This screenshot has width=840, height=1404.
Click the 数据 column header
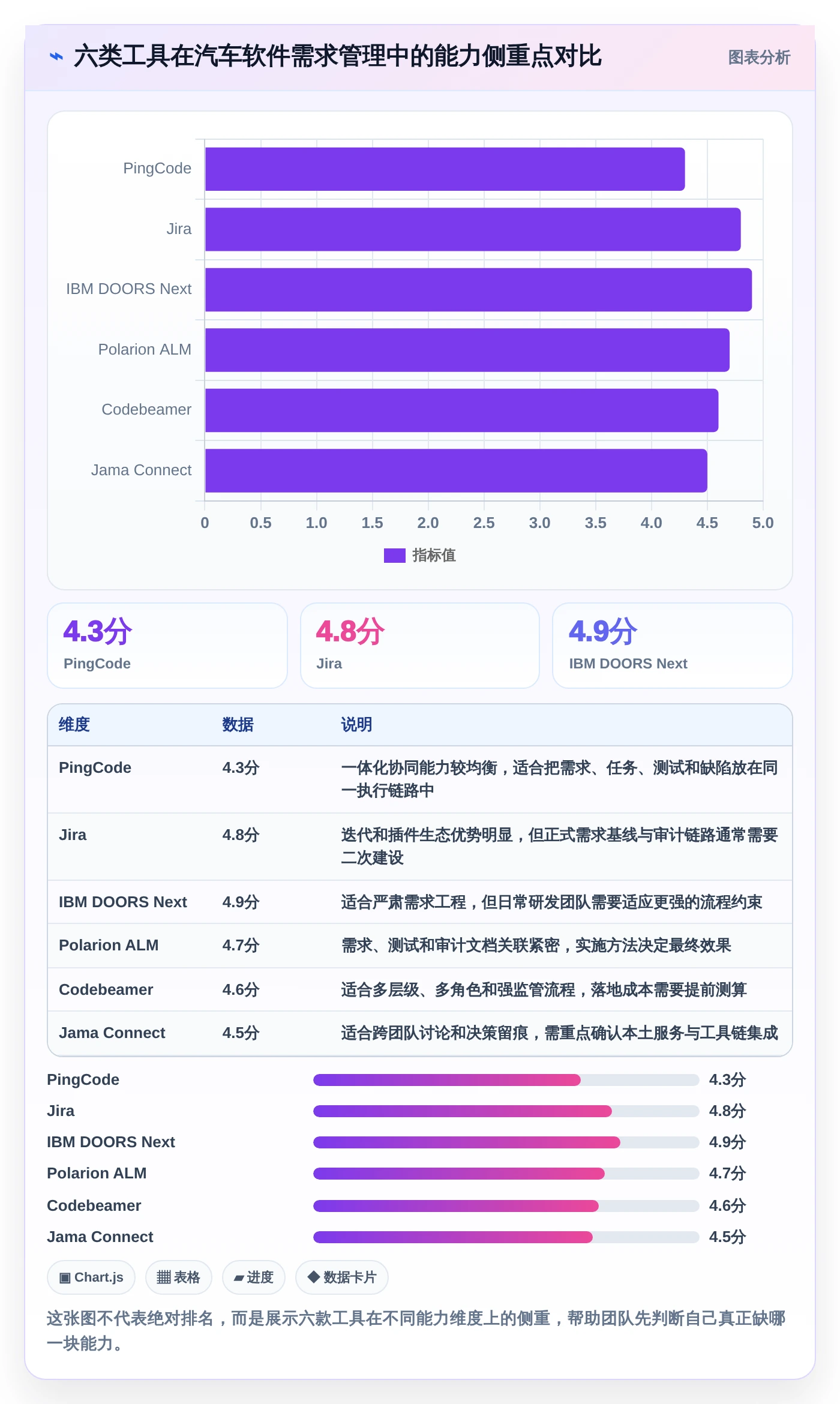(238, 725)
